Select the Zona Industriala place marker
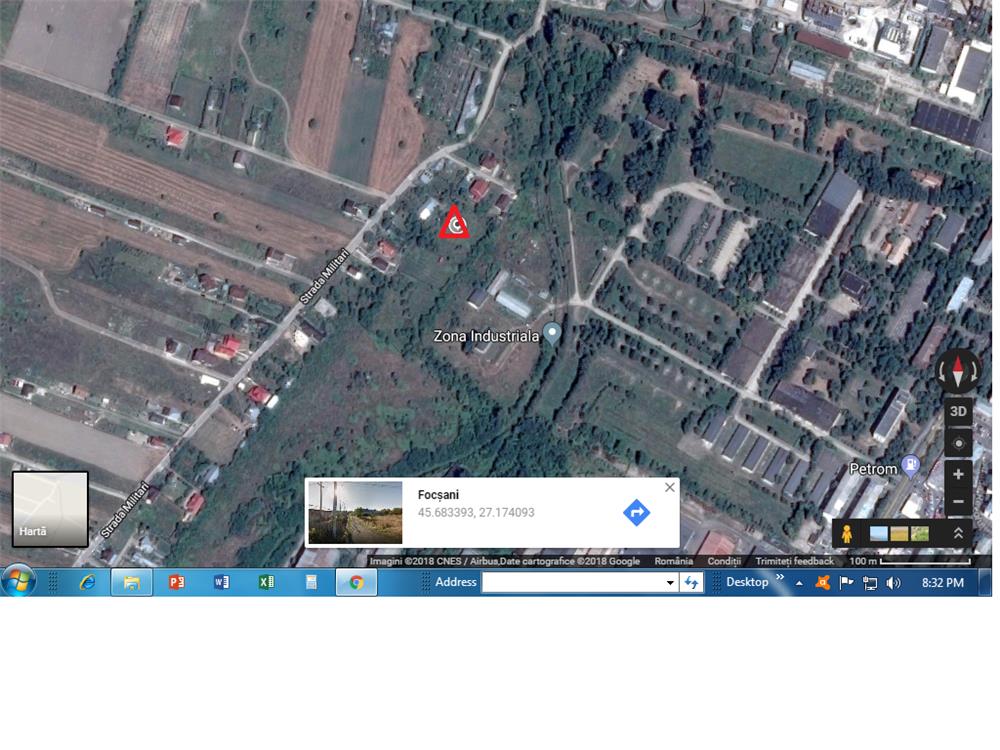The width and height of the screenshot is (1000, 750). 551,332
